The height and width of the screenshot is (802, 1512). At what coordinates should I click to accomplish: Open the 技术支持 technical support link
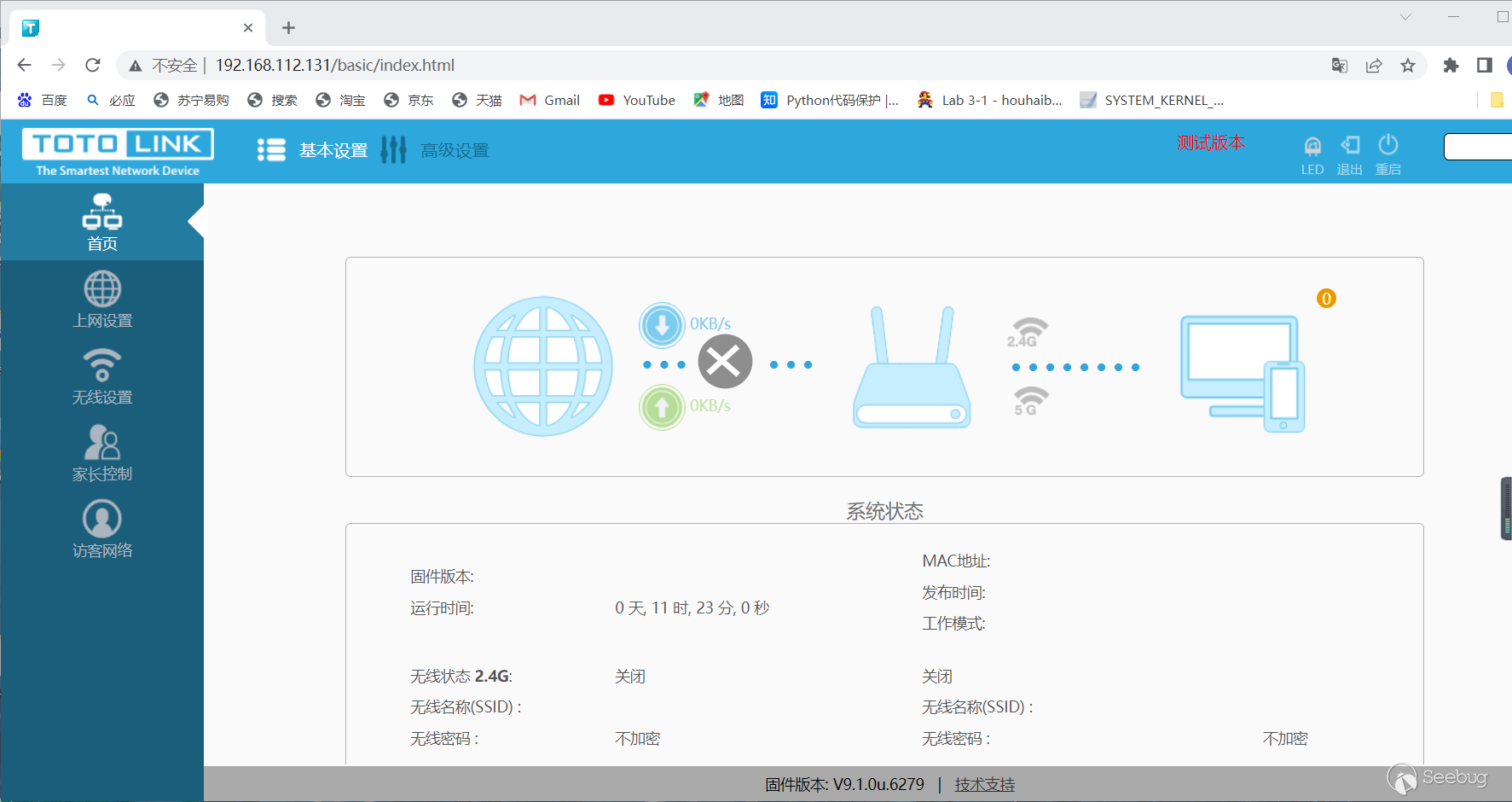click(x=984, y=784)
